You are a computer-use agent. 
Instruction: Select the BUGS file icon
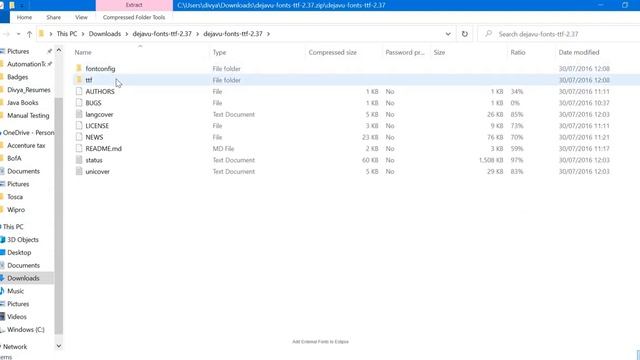coord(79,102)
